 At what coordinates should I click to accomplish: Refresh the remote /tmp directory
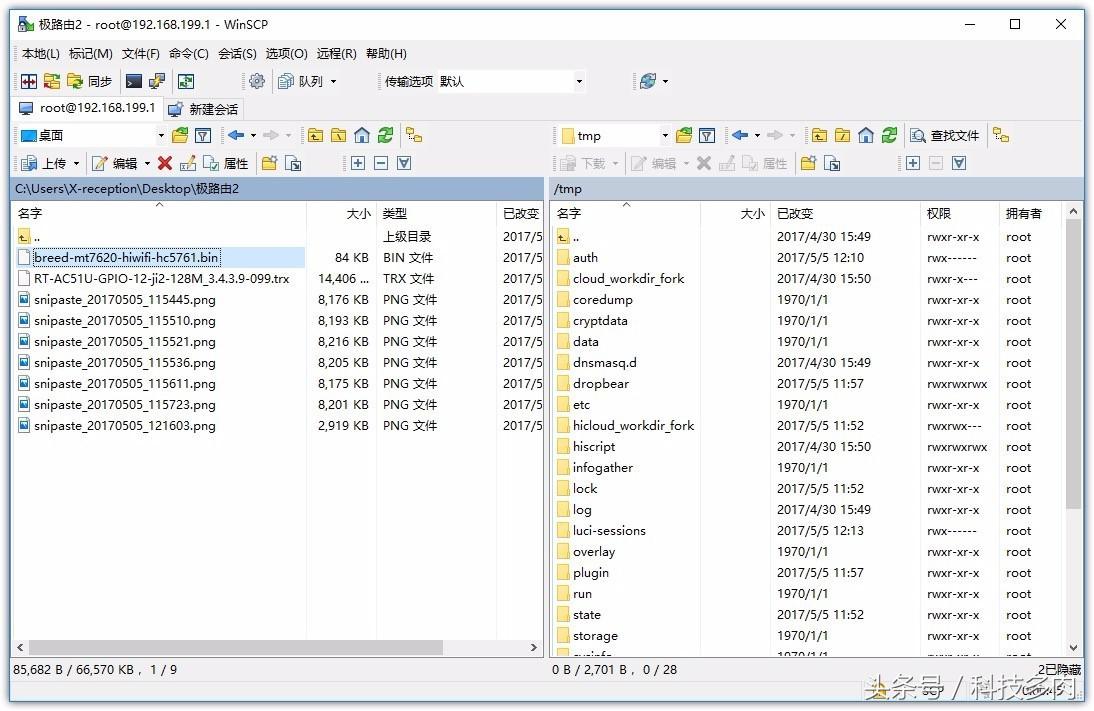889,135
